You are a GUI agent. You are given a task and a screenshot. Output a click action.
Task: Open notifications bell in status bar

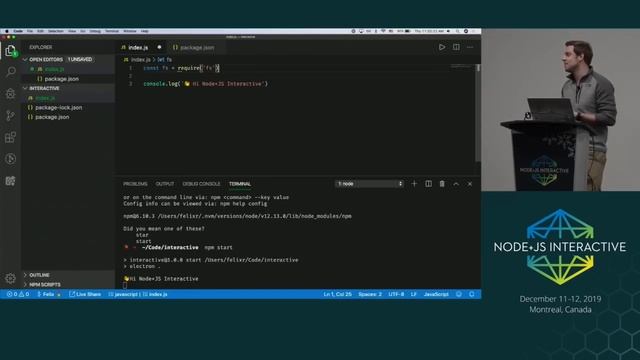click(x=471, y=294)
